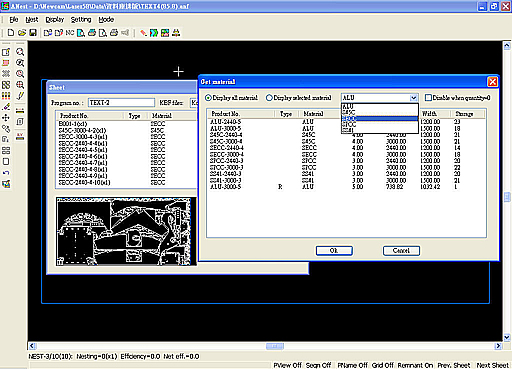This screenshot has height=369, width=512.
Task: Select the SECC-2440-4 row in material table
Action: (346, 148)
